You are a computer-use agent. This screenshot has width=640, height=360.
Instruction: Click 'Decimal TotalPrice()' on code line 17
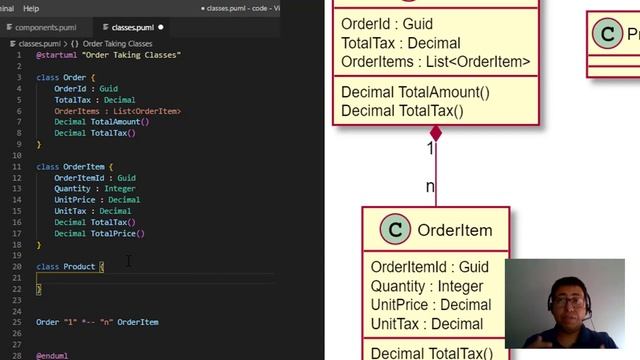click(99, 233)
